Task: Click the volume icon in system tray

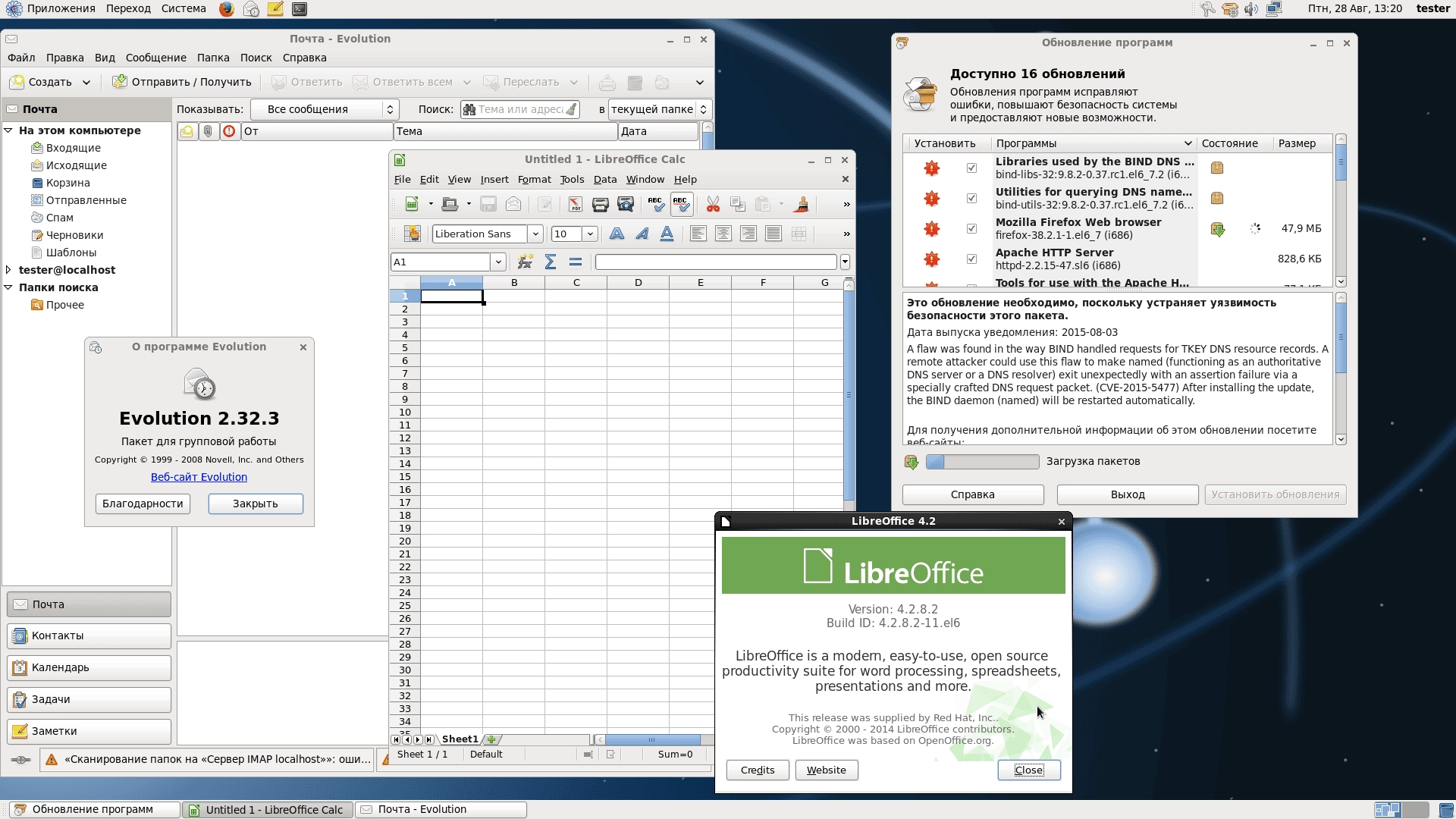Action: (x=1251, y=9)
